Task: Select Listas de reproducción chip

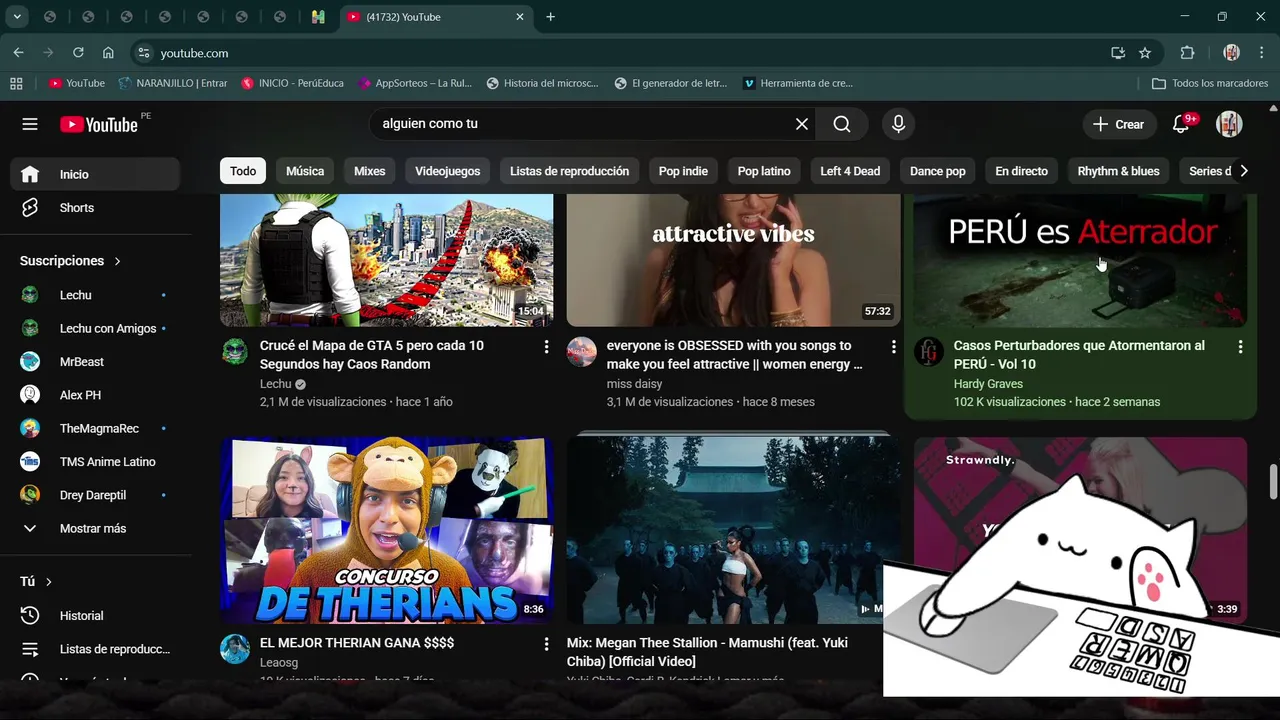Action: [569, 171]
